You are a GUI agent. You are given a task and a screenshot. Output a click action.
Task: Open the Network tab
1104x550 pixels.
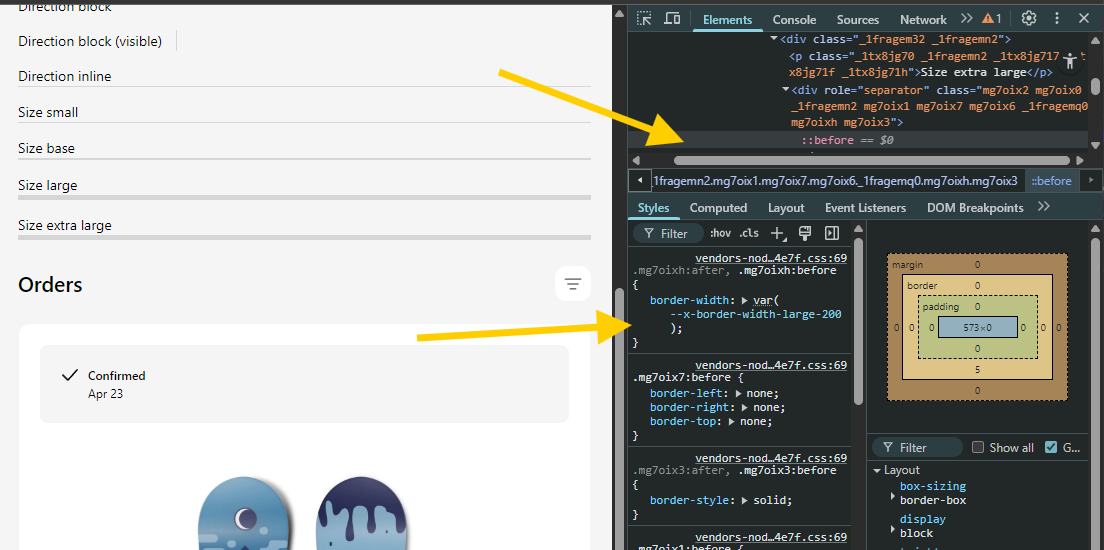923,20
